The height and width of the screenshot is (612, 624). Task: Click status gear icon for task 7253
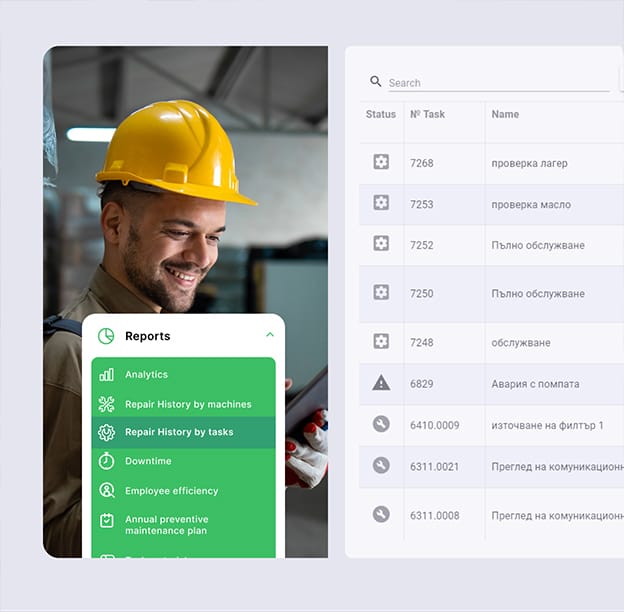tap(381, 203)
